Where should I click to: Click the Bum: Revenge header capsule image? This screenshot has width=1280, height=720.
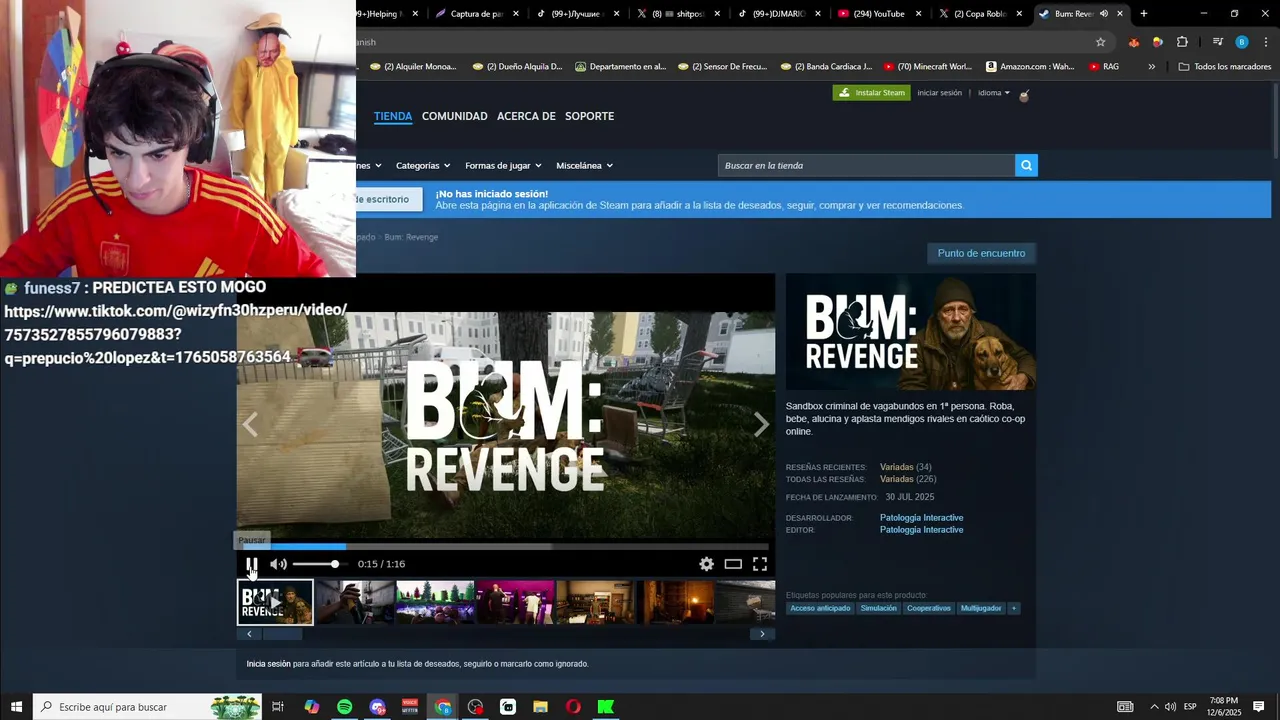[910, 332]
